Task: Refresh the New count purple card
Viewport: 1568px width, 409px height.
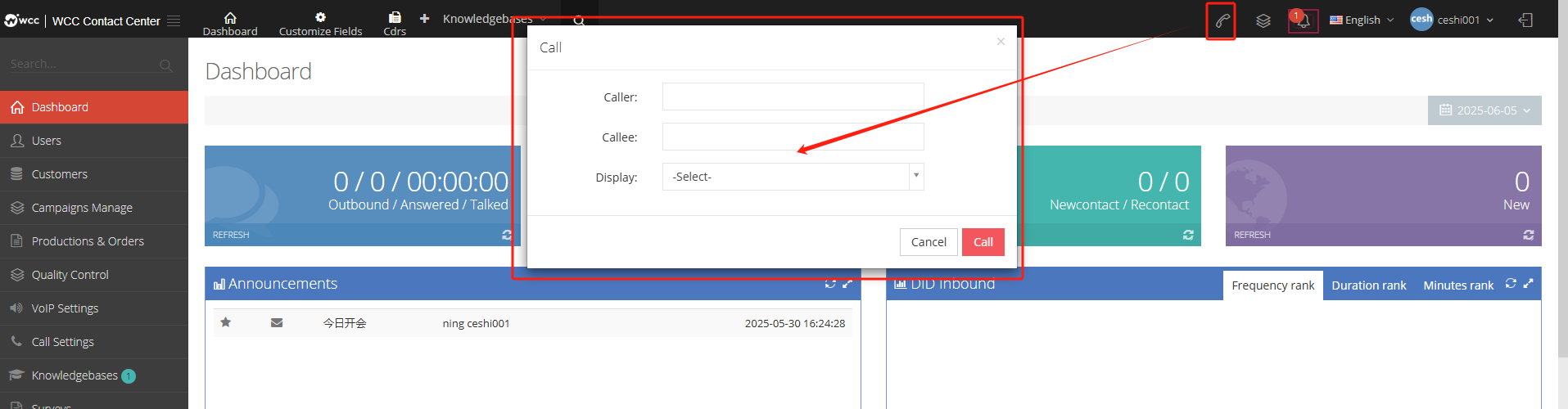Action: point(1529,235)
